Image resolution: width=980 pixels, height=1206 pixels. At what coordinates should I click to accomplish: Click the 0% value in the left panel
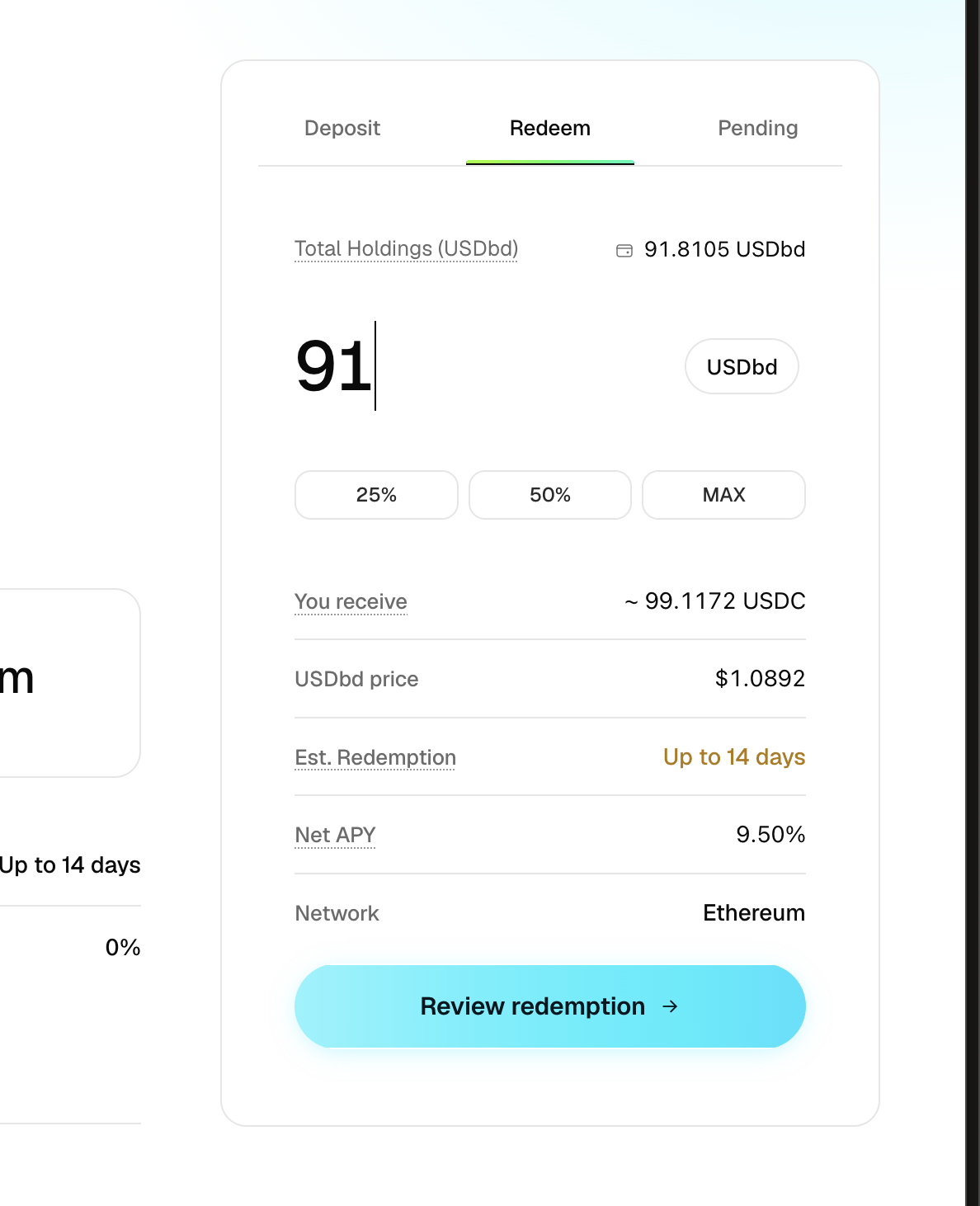tap(123, 947)
